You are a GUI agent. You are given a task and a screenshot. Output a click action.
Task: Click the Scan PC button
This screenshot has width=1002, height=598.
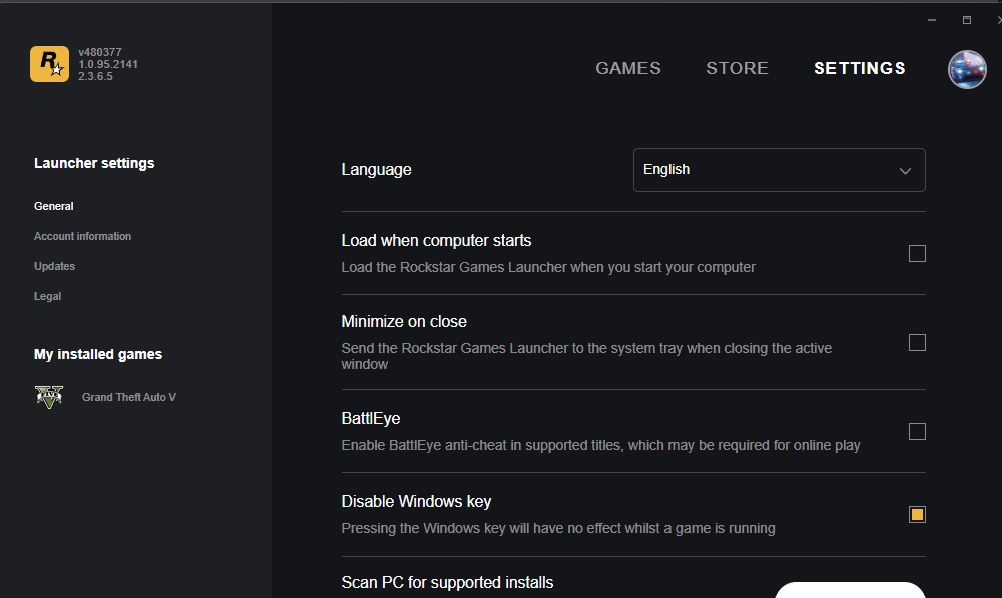click(x=850, y=589)
